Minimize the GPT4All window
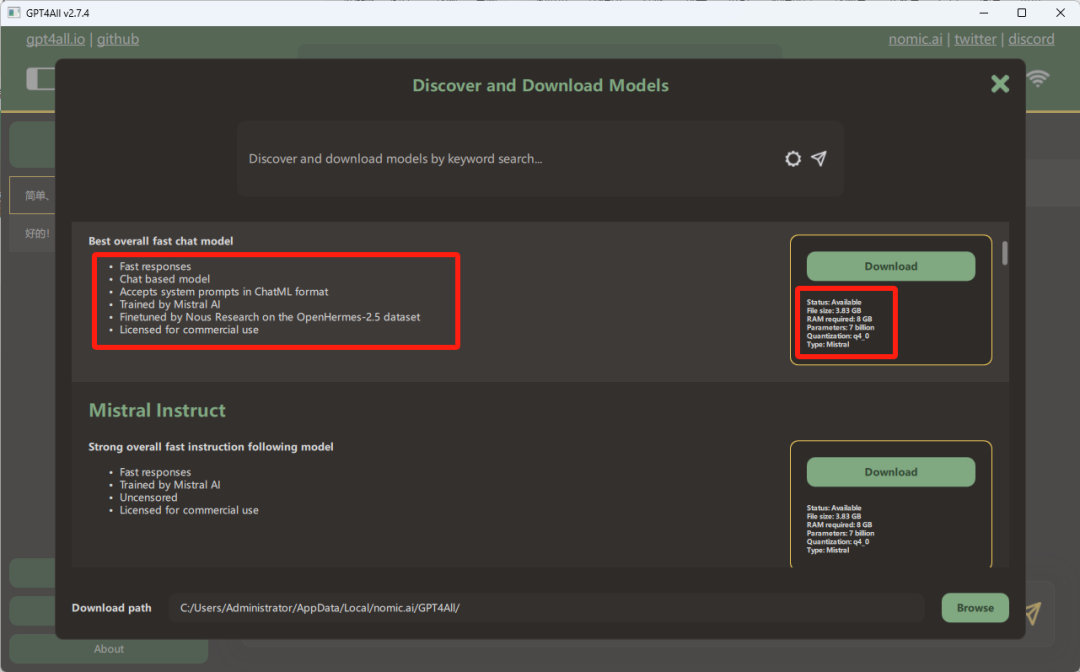The image size is (1080, 672). pyautogui.click(x=984, y=13)
